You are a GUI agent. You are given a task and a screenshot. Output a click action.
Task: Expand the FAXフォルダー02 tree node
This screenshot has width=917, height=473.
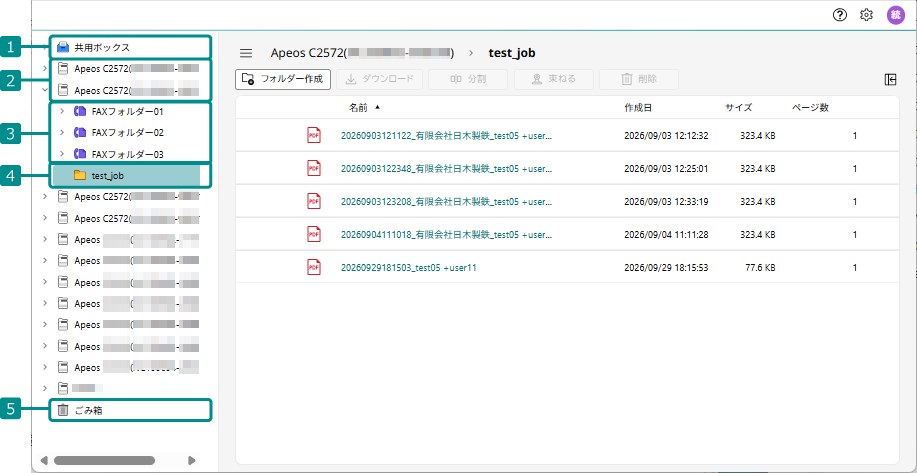pos(62,133)
